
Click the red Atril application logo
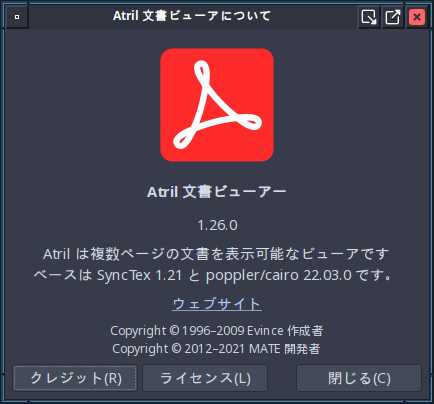[x=217, y=105]
